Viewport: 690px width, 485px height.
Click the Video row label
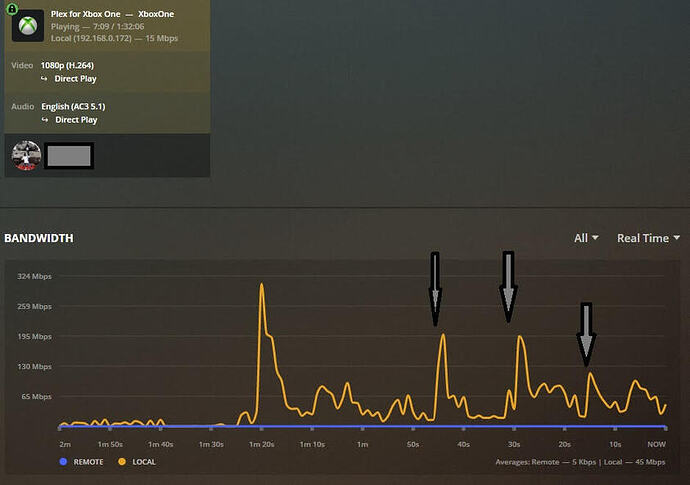[22, 66]
